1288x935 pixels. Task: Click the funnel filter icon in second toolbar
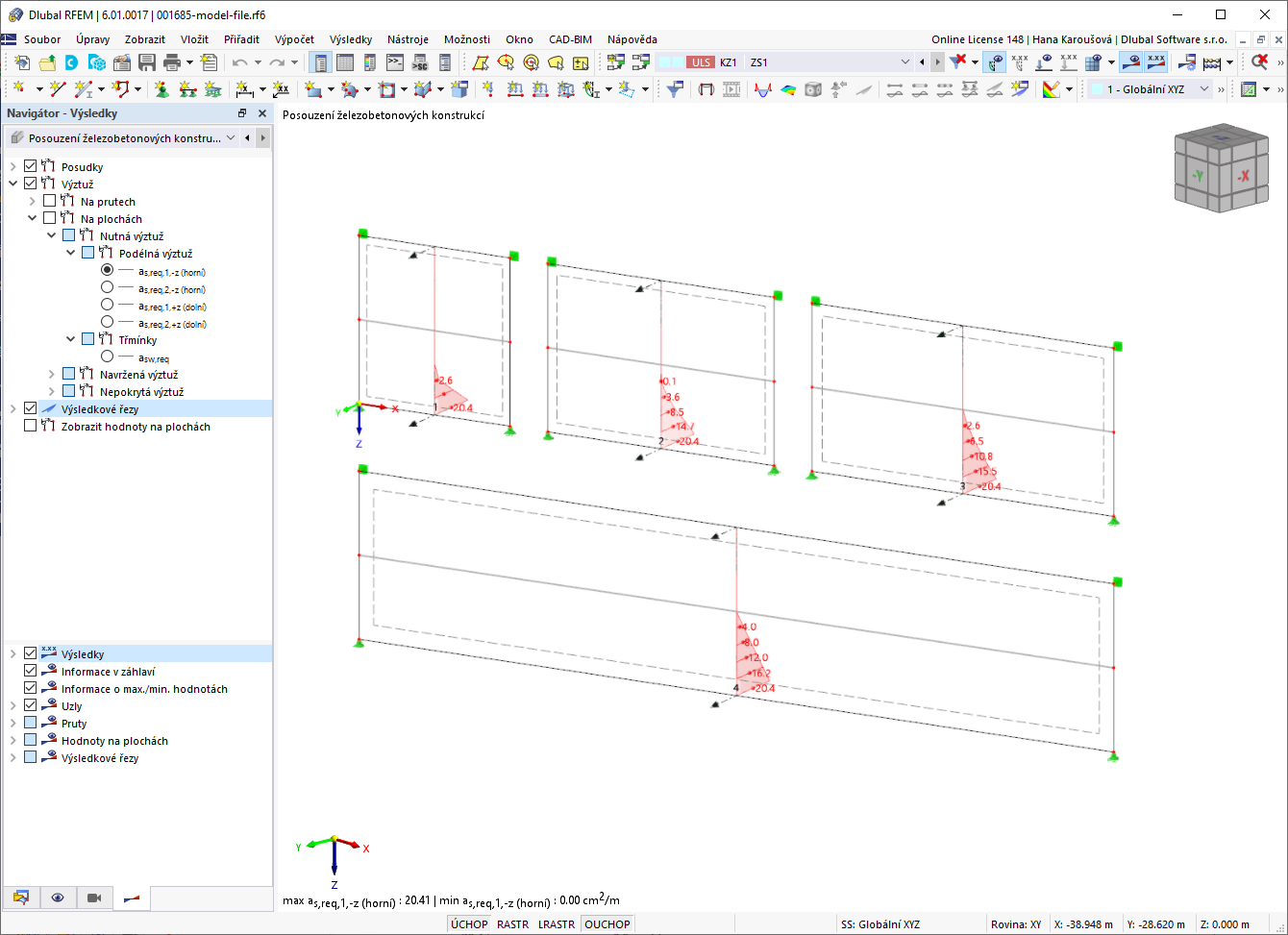click(x=676, y=89)
